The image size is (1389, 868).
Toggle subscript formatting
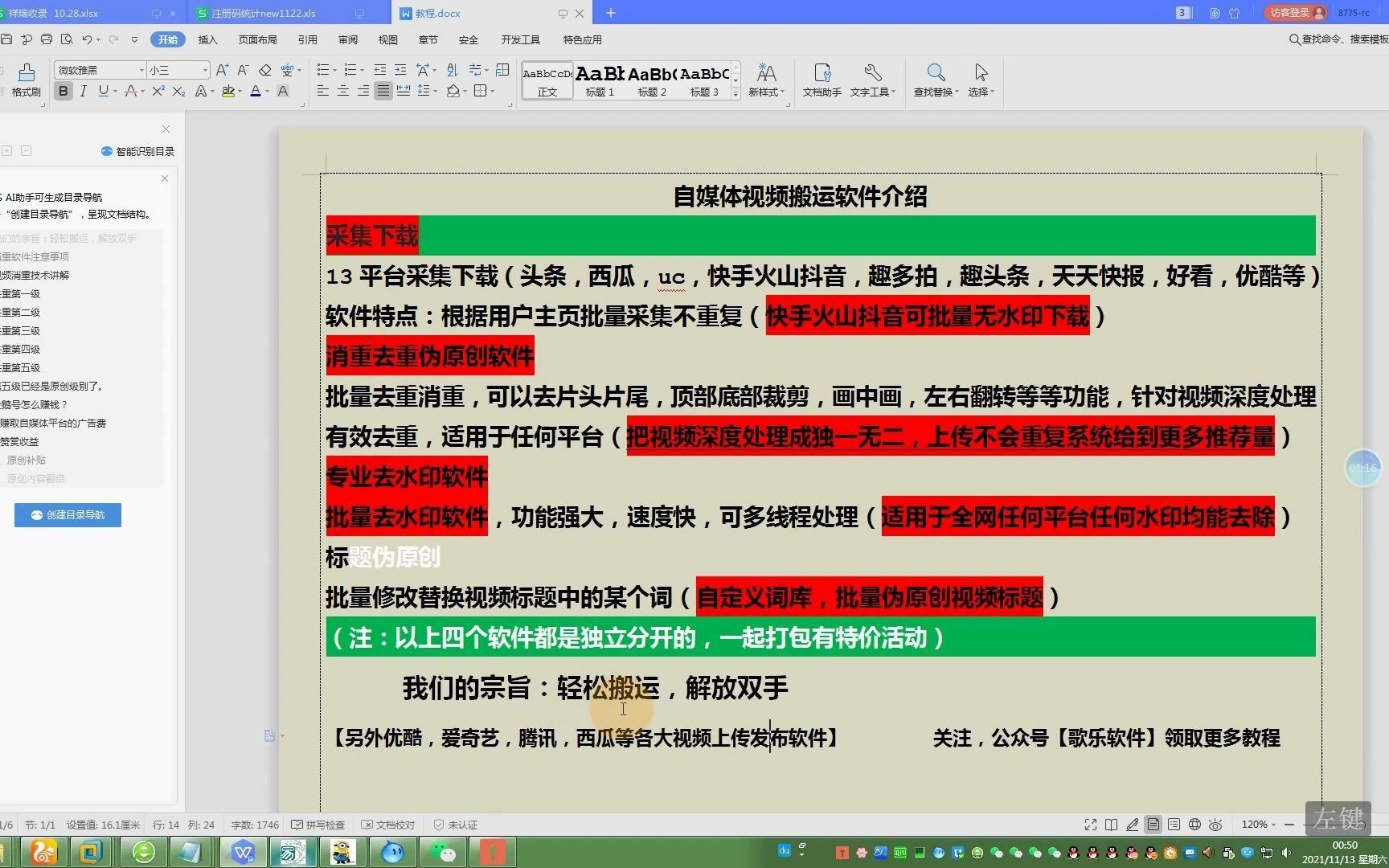(x=178, y=92)
